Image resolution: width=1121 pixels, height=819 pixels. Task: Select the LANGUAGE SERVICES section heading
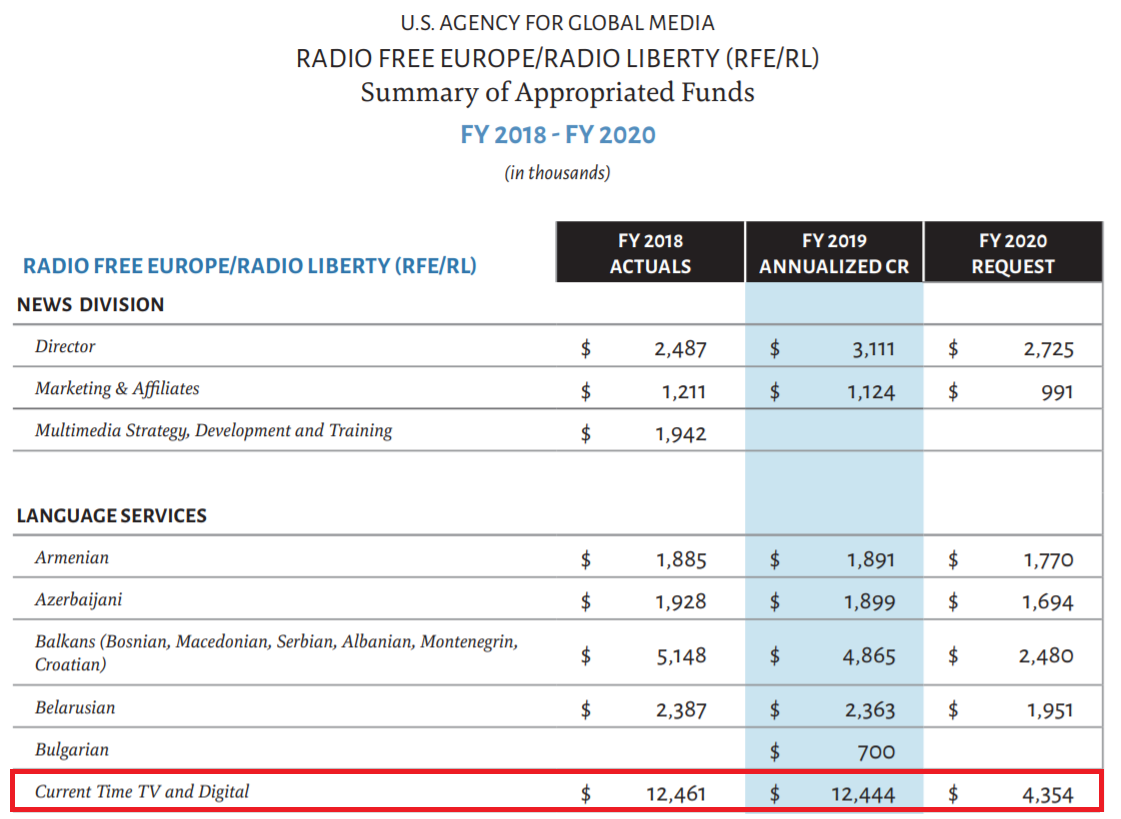112,515
